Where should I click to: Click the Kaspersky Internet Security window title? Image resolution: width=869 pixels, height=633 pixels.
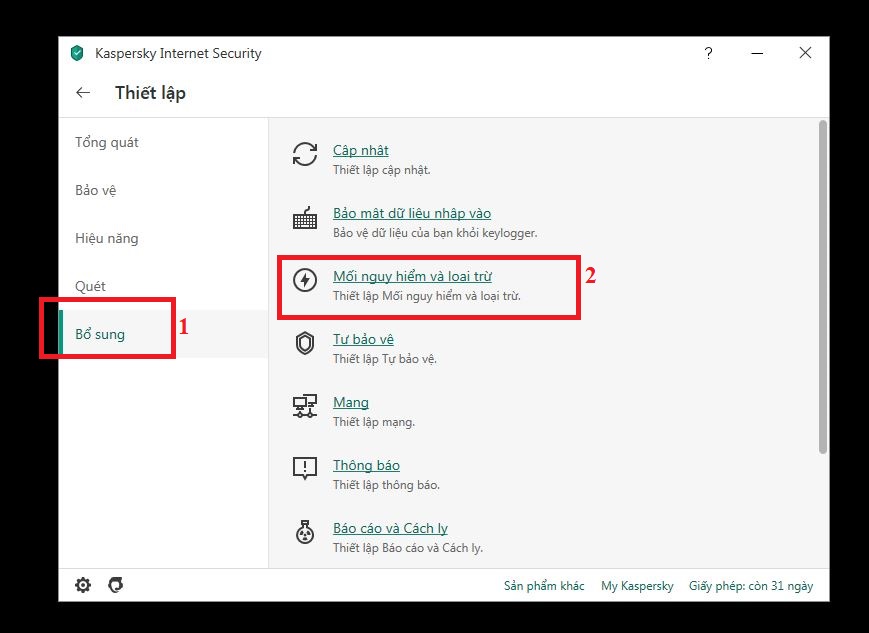[178, 53]
